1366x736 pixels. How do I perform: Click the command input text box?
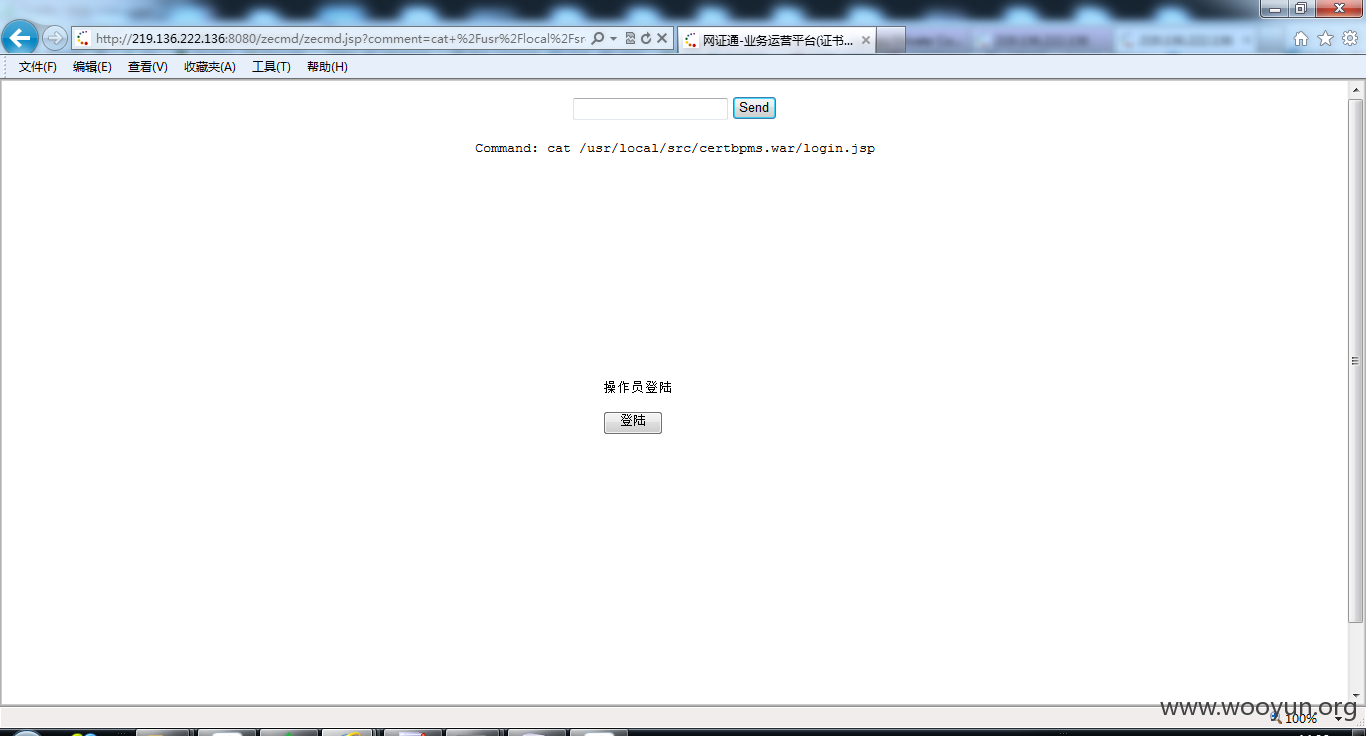coord(650,108)
